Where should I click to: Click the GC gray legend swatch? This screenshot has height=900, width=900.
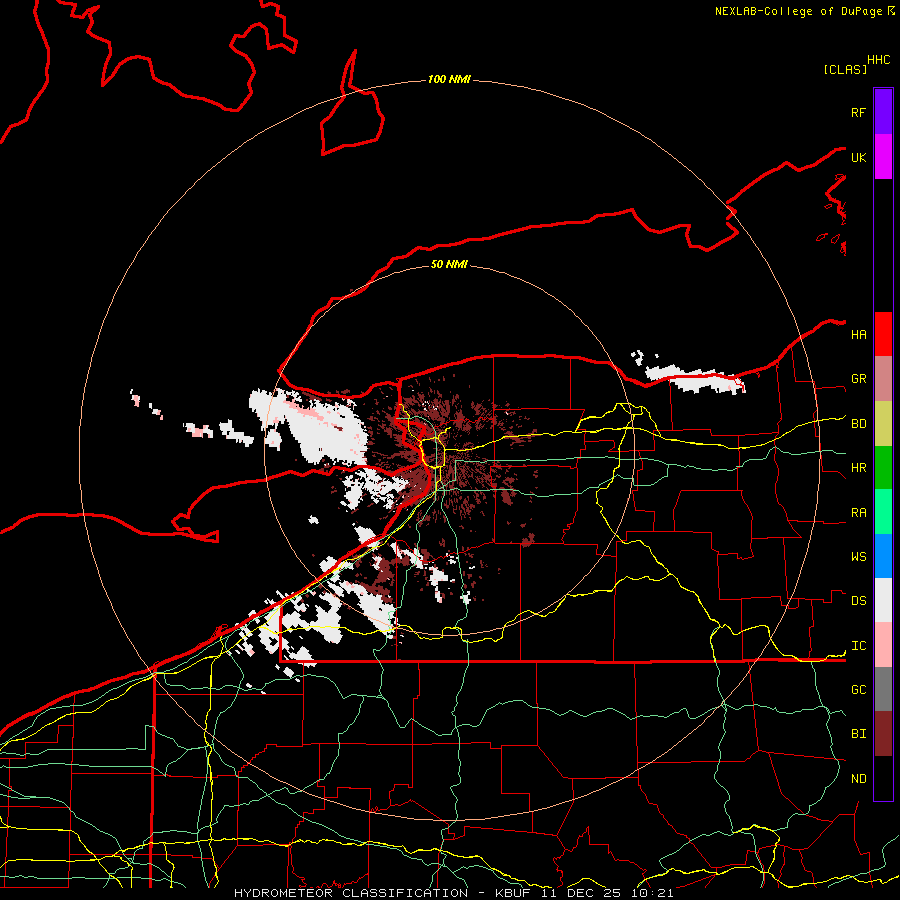tap(883, 689)
